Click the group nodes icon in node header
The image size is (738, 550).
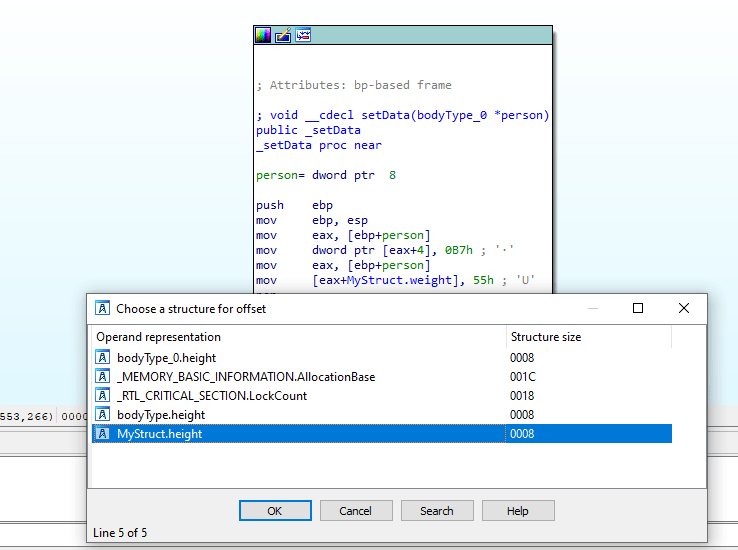click(x=302, y=35)
